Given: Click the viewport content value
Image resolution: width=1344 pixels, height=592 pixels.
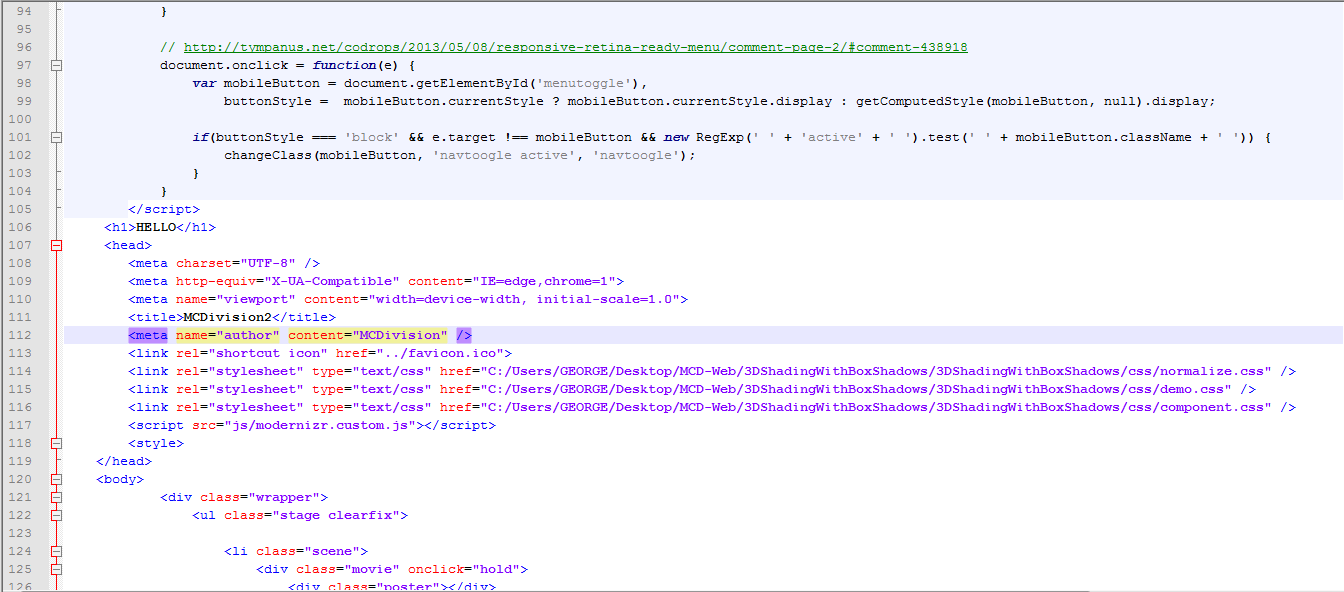Looking at the screenshot, I should pos(524,299).
